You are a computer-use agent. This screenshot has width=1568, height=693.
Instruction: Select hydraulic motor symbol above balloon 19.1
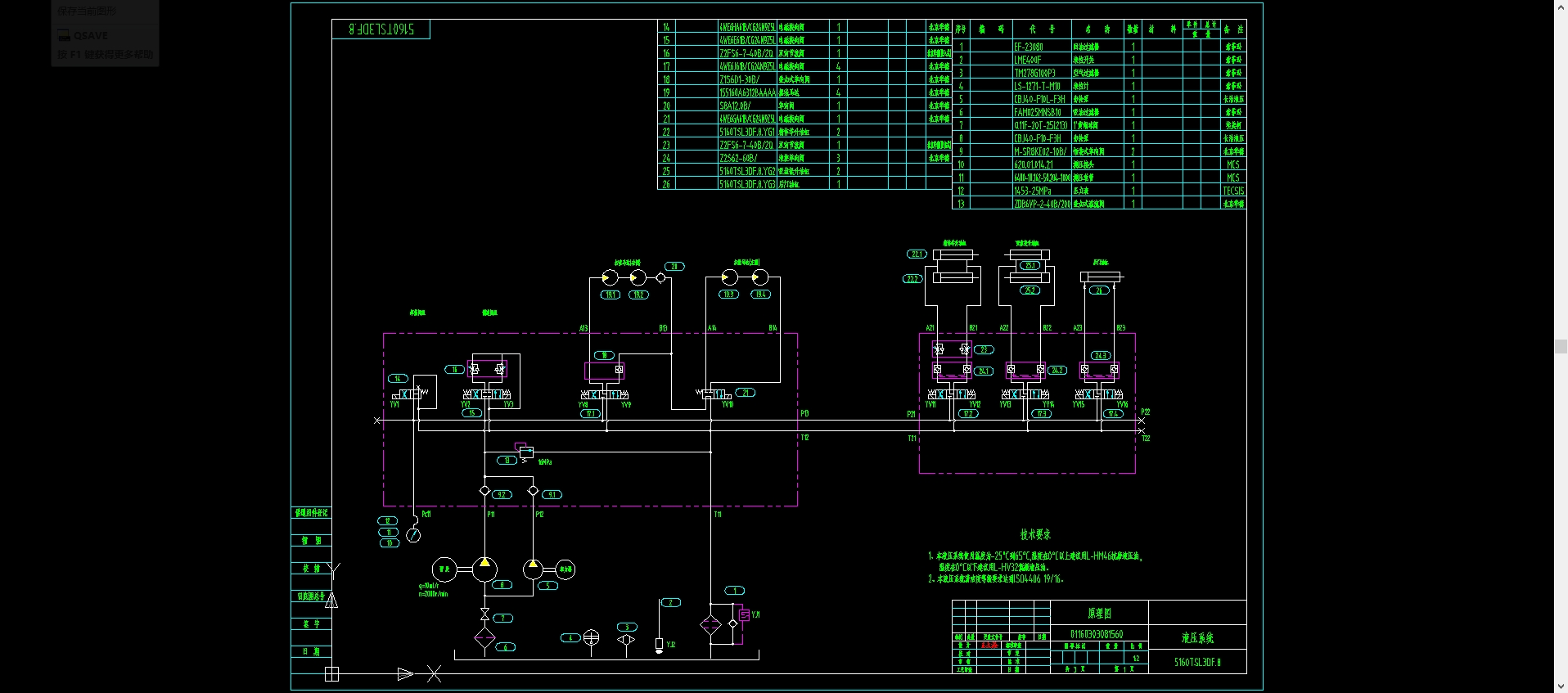(x=610, y=277)
